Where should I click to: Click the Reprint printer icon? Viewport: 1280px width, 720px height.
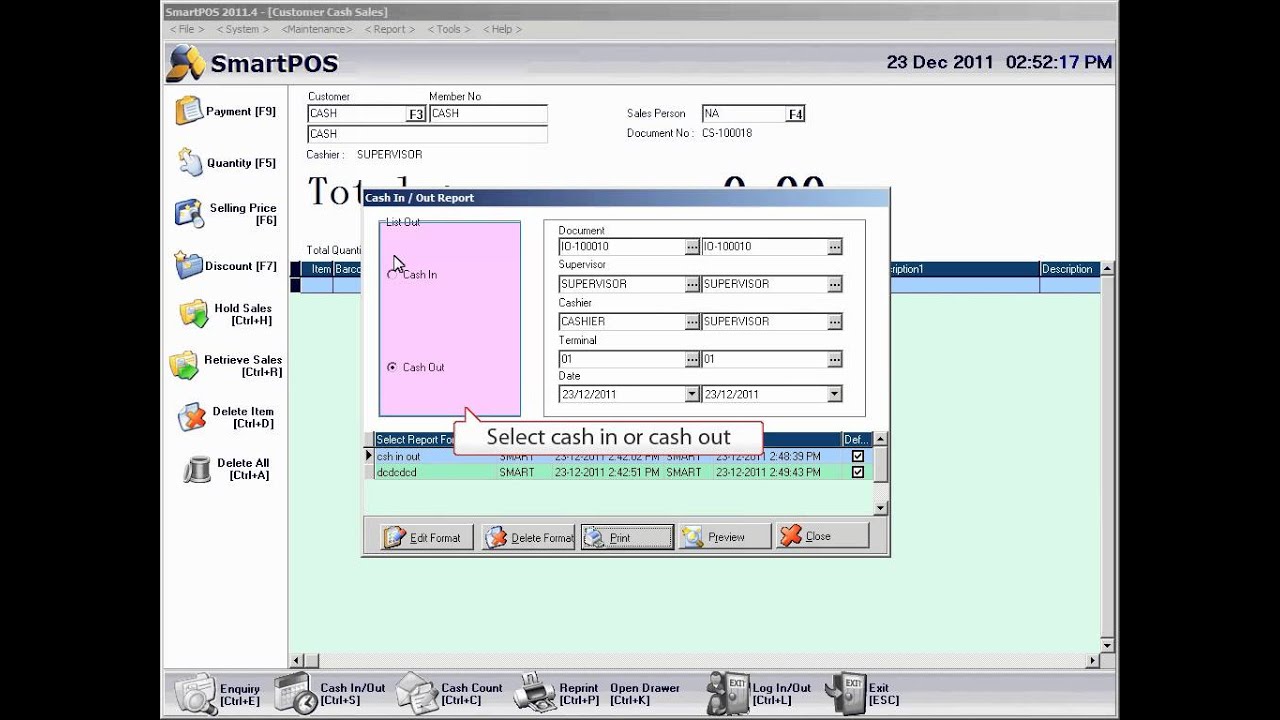(535, 693)
